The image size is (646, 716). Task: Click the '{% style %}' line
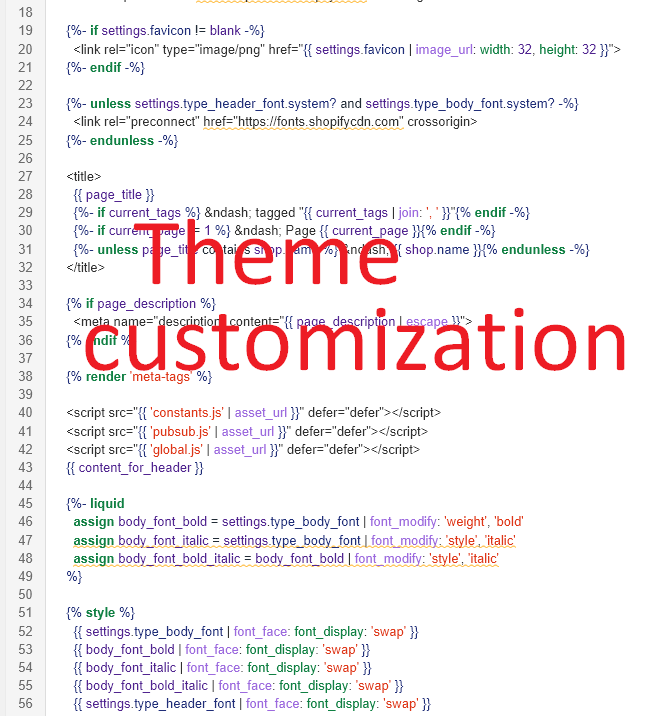pos(100,613)
